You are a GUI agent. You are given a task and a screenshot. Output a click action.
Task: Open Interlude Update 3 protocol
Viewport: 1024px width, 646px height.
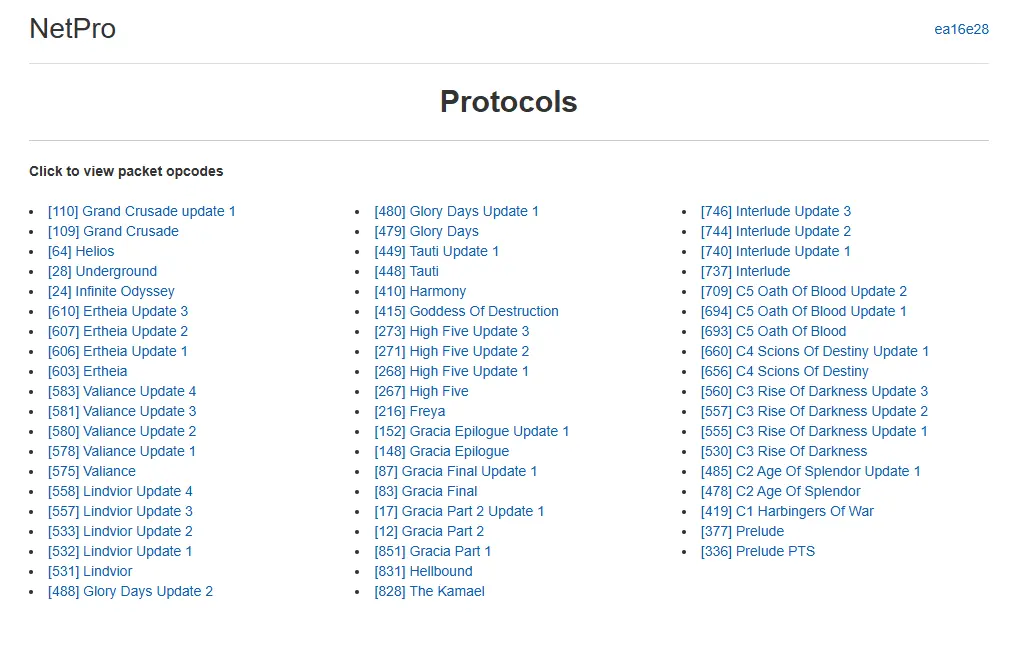click(776, 211)
